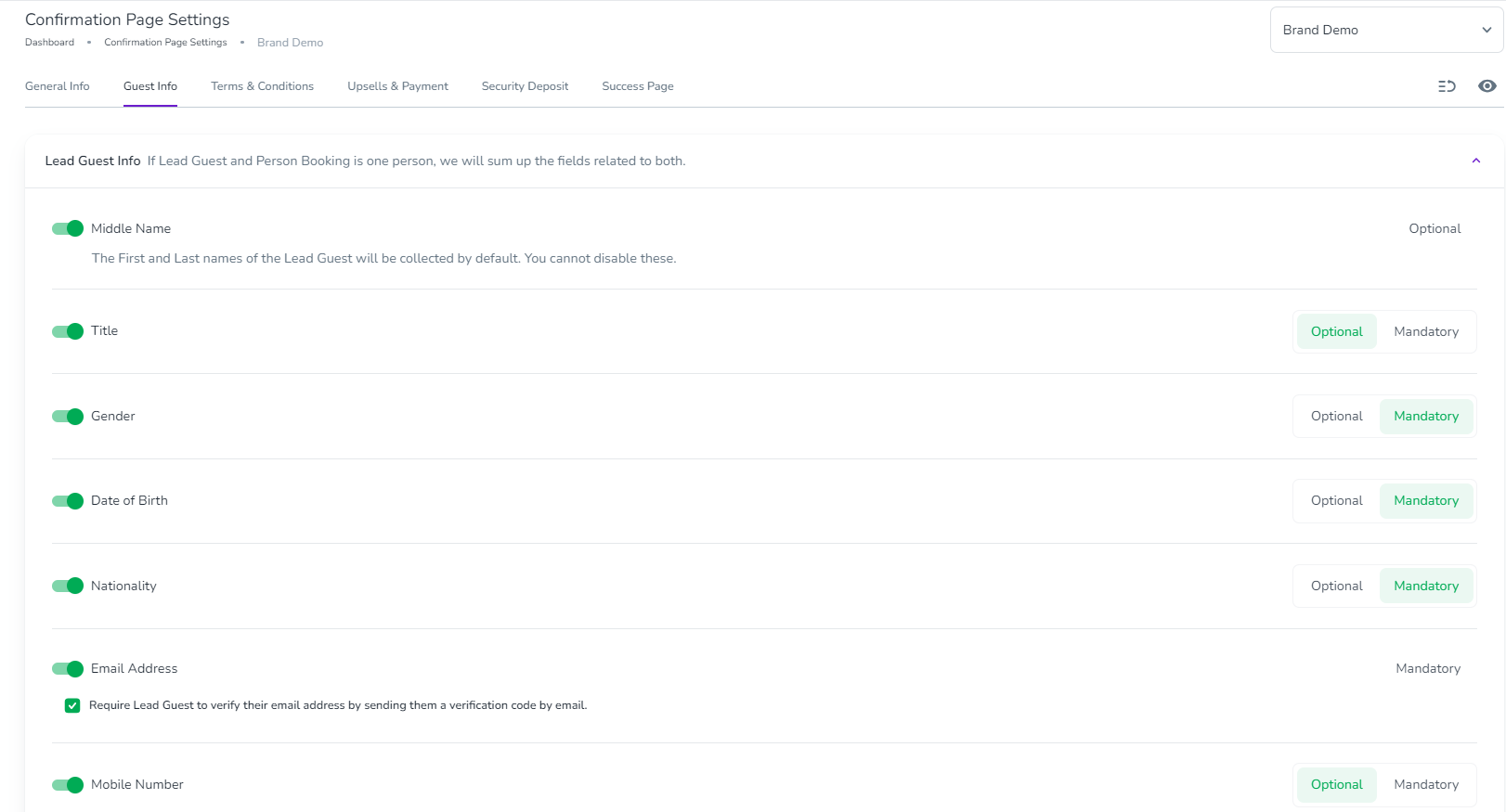Viewport: 1506px width, 812px height.
Task: Click the preview eye icon
Action: pyautogui.click(x=1487, y=86)
